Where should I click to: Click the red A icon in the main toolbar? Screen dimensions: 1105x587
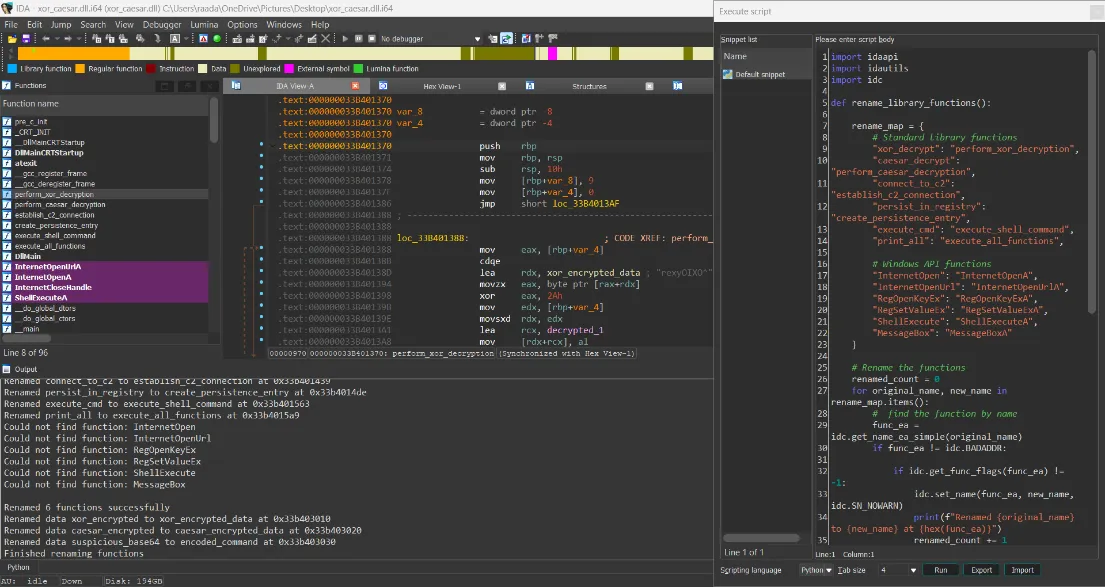(x=203, y=39)
